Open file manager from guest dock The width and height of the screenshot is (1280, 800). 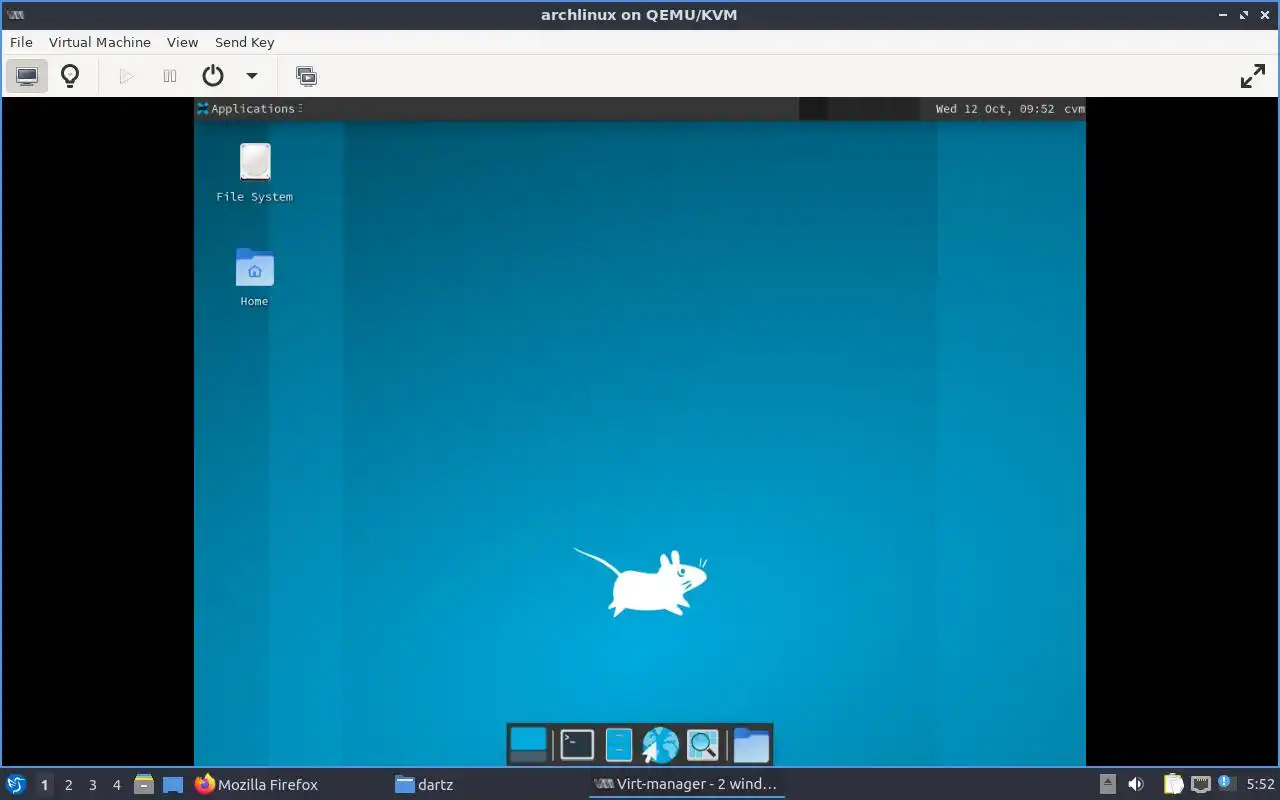(x=619, y=744)
